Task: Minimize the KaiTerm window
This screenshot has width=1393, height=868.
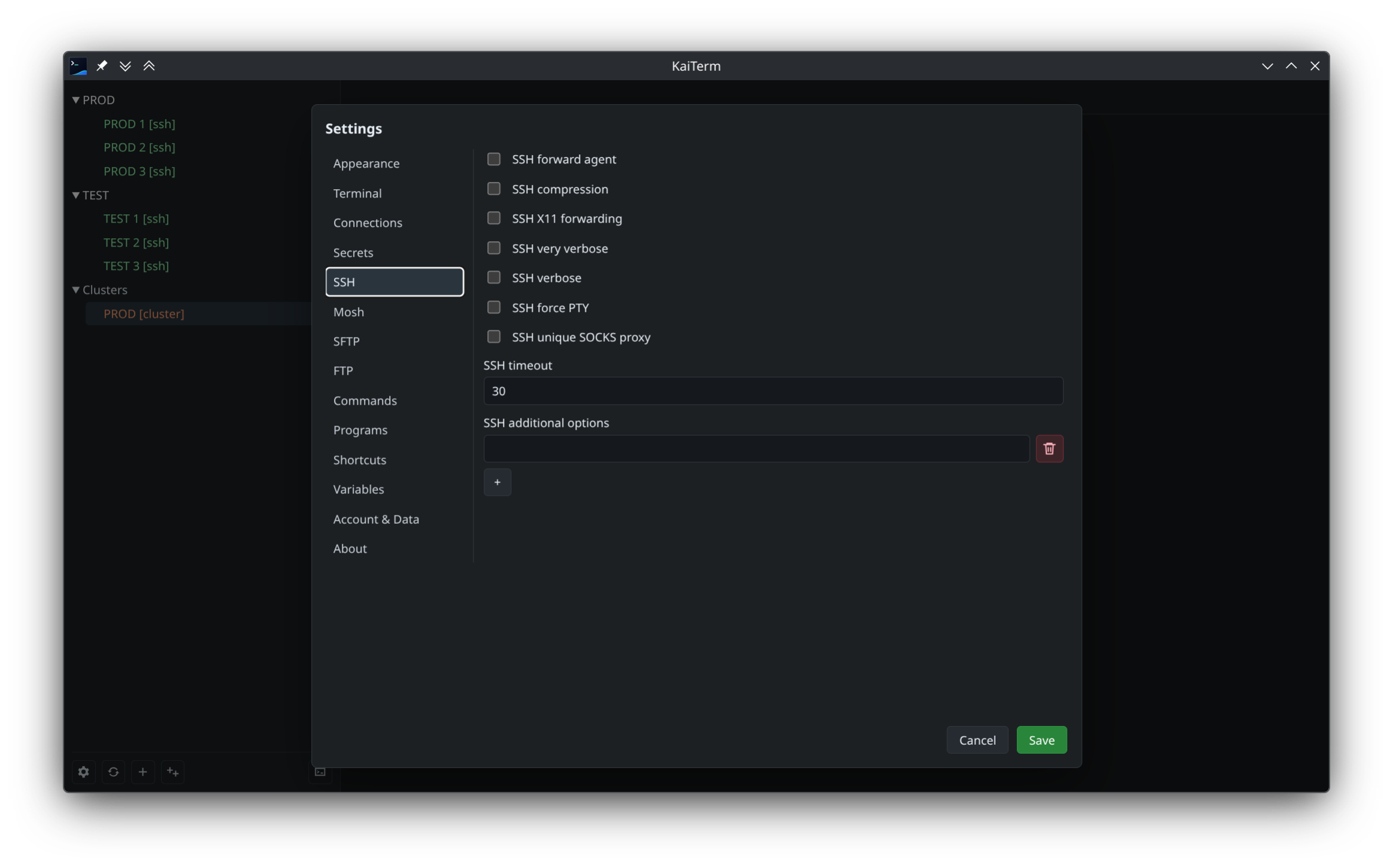Action: pyautogui.click(x=1267, y=66)
